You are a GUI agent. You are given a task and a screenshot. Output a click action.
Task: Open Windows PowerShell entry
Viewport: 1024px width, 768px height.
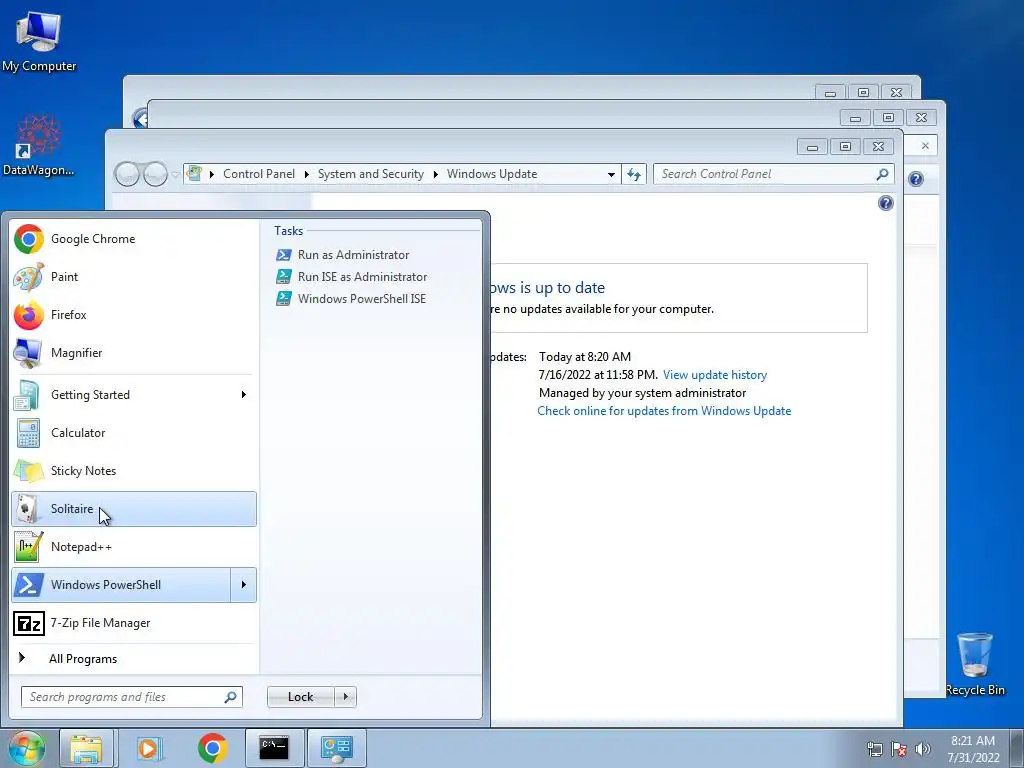121,584
